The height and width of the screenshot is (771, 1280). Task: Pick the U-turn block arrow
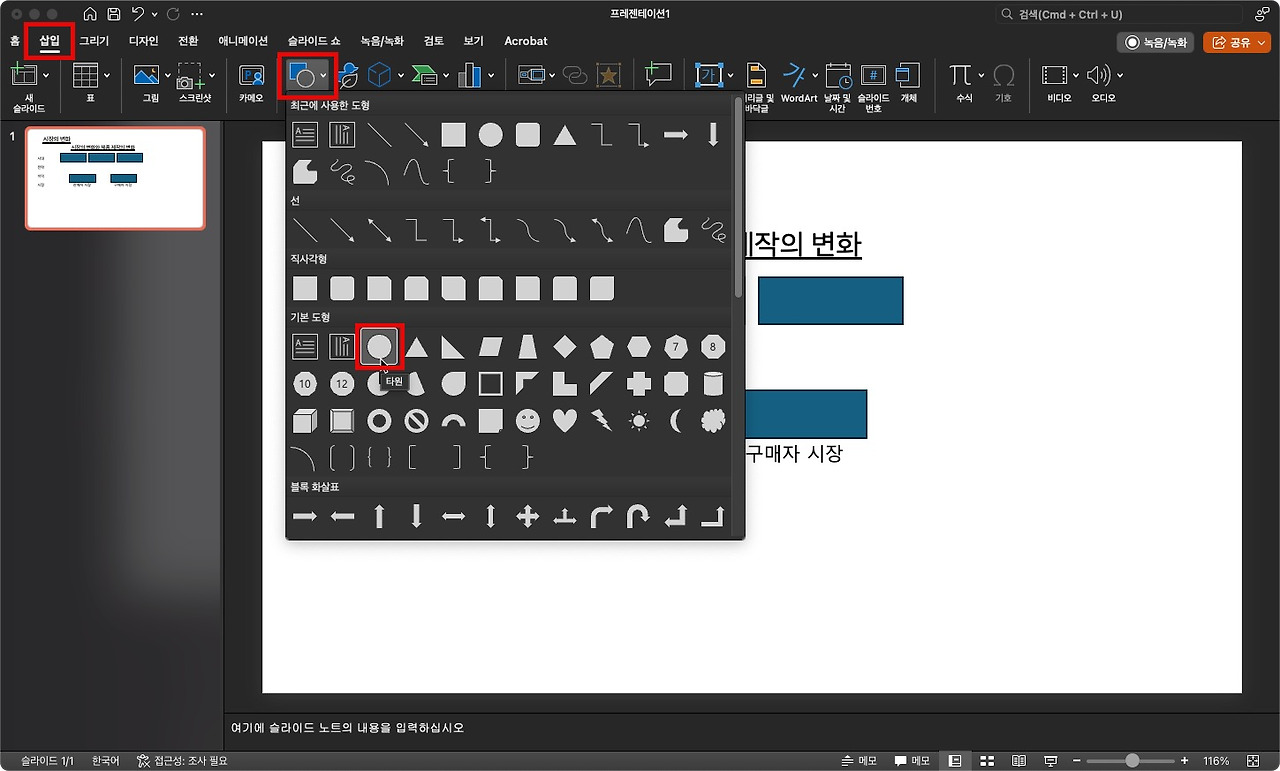[x=639, y=516]
